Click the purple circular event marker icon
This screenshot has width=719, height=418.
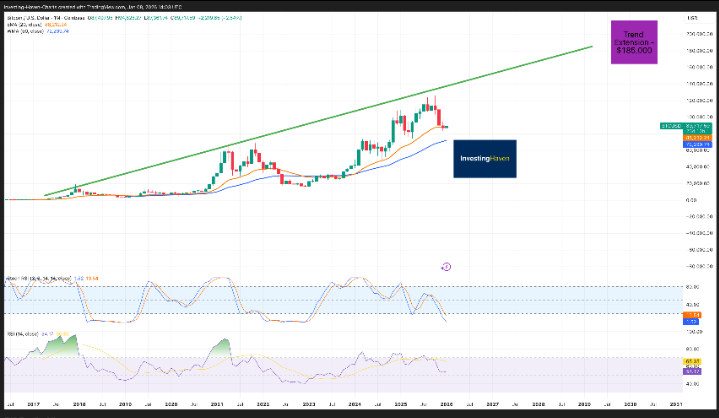[x=447, y=267]
